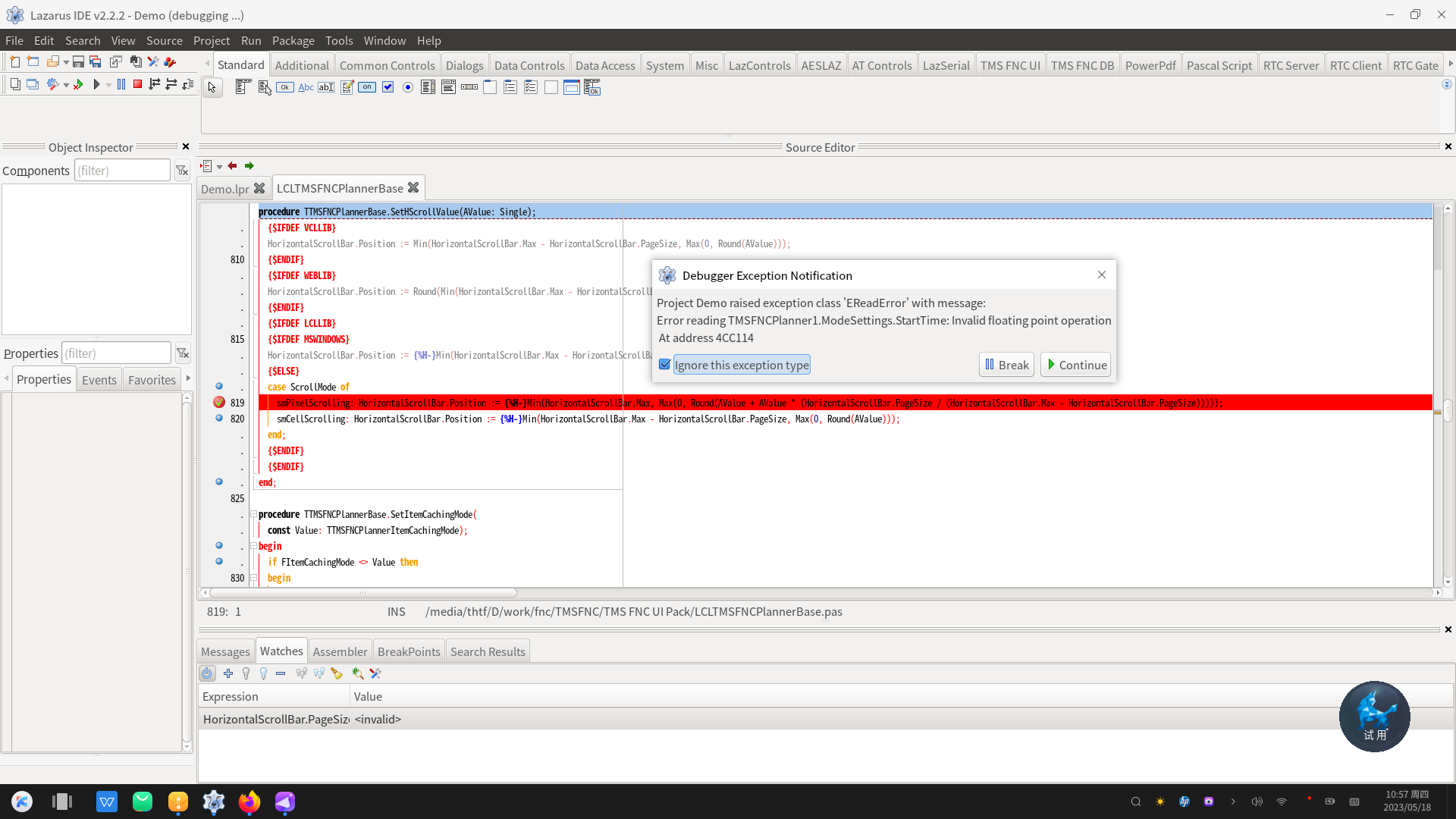Click the Step Over icon
The height and width of the screenshot is (819, 1456).
(x=171, y=84)
